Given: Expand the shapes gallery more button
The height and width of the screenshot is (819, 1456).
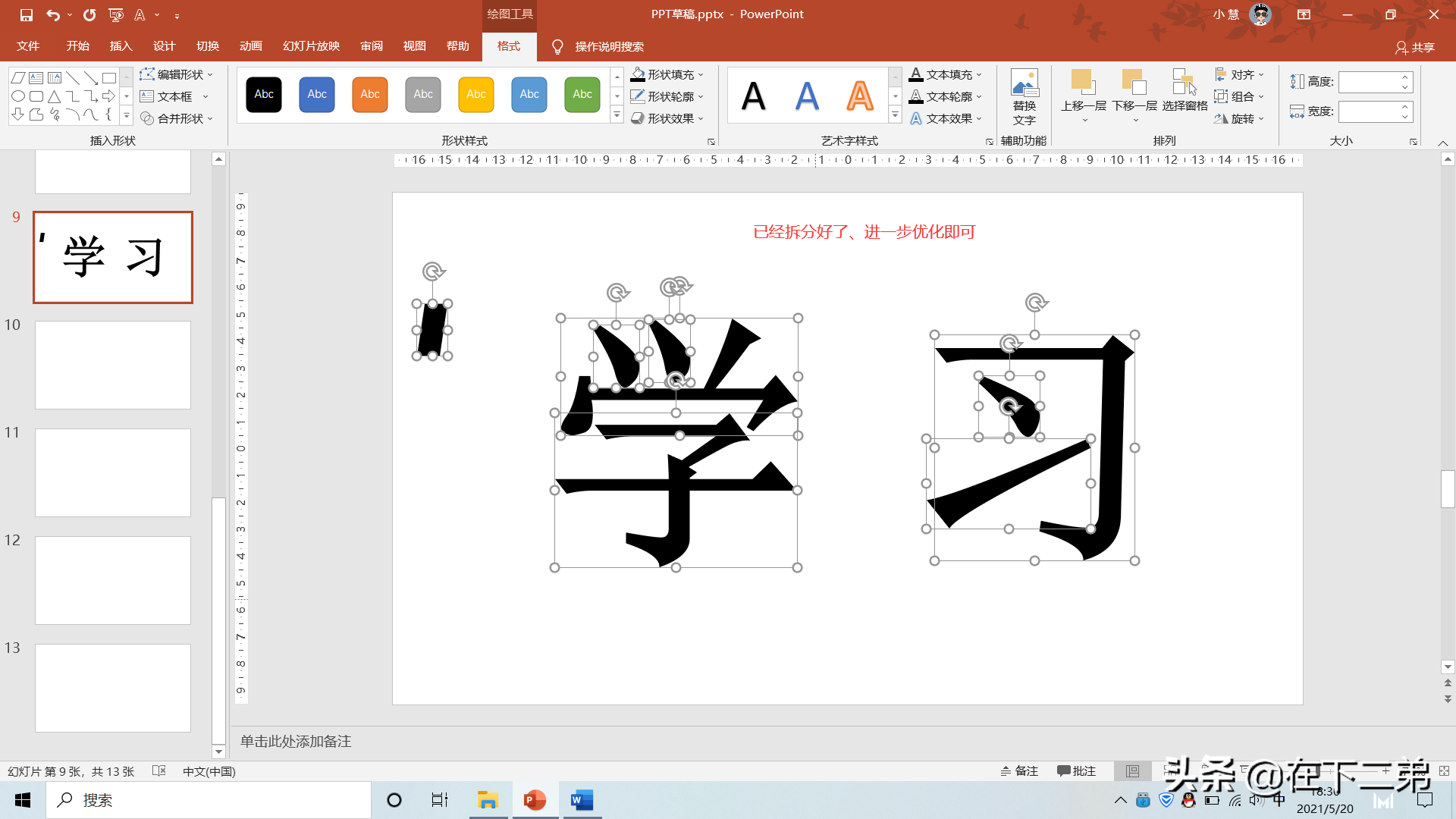Looking at the screenshot, I should (127, 116).
